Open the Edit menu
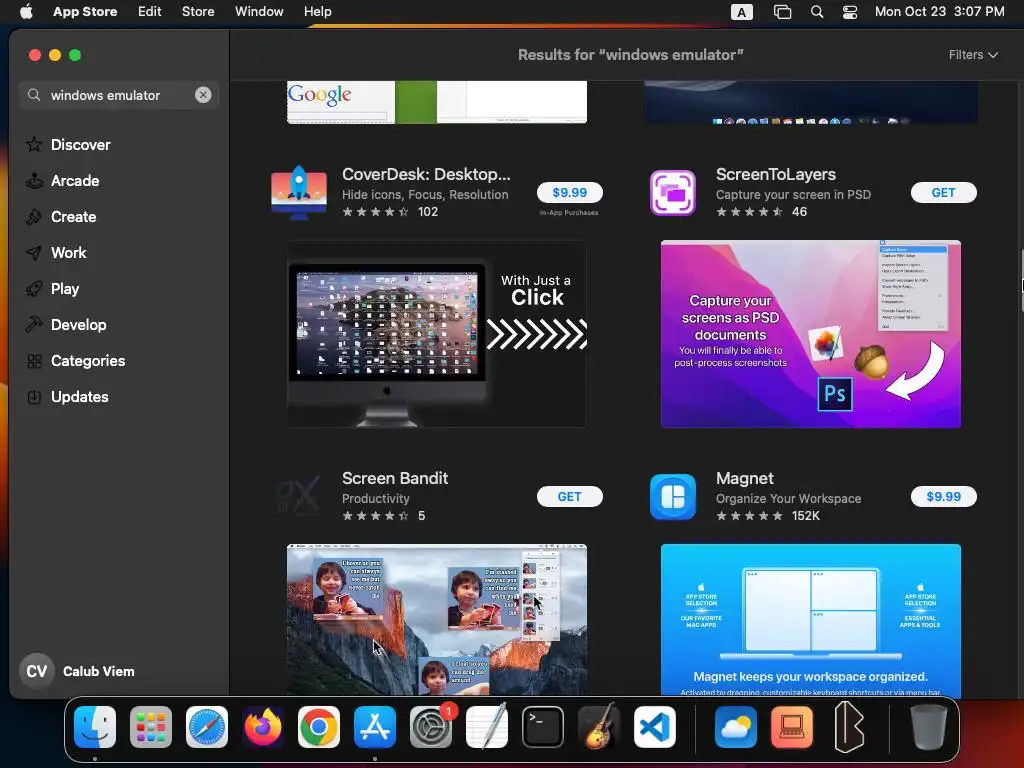This screenshot has width=1024, height=768. 150,11
